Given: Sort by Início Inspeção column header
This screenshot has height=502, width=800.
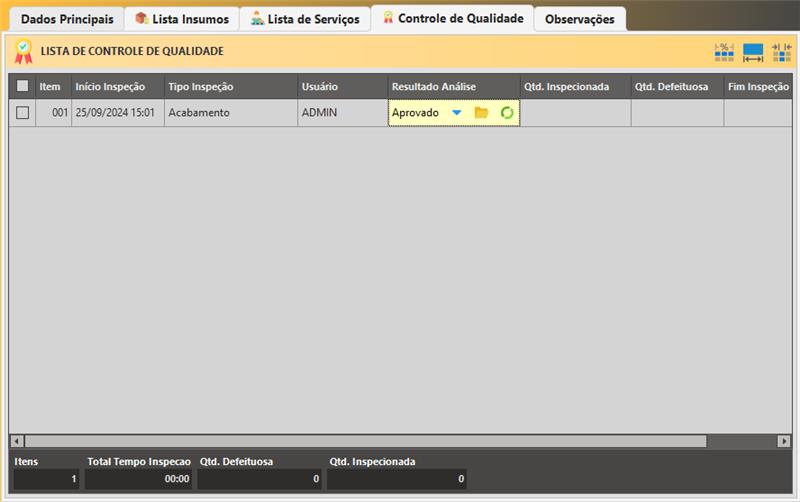Looking at the screenshot, I should coord(110,87).
